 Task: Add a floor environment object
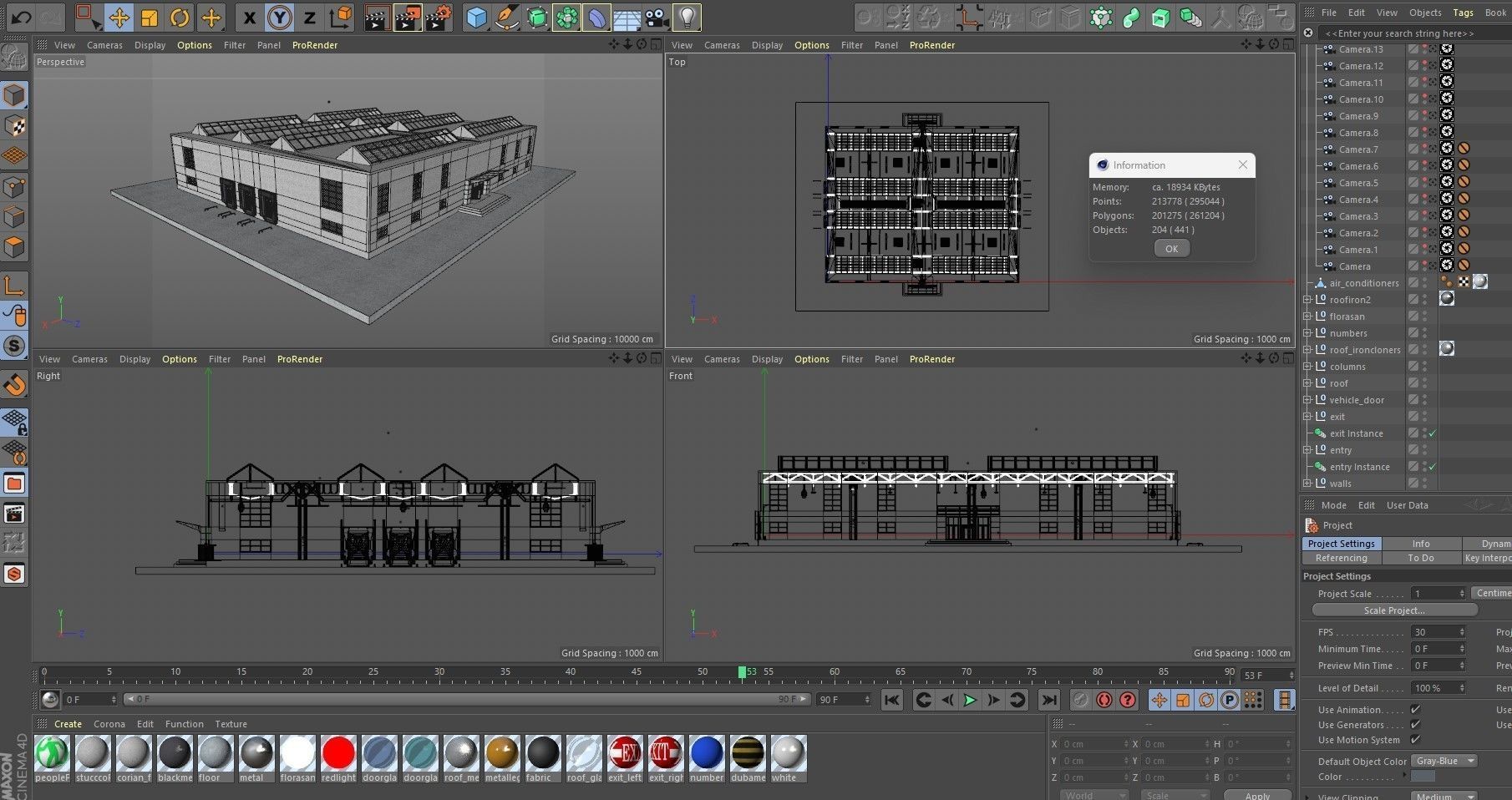627,17
